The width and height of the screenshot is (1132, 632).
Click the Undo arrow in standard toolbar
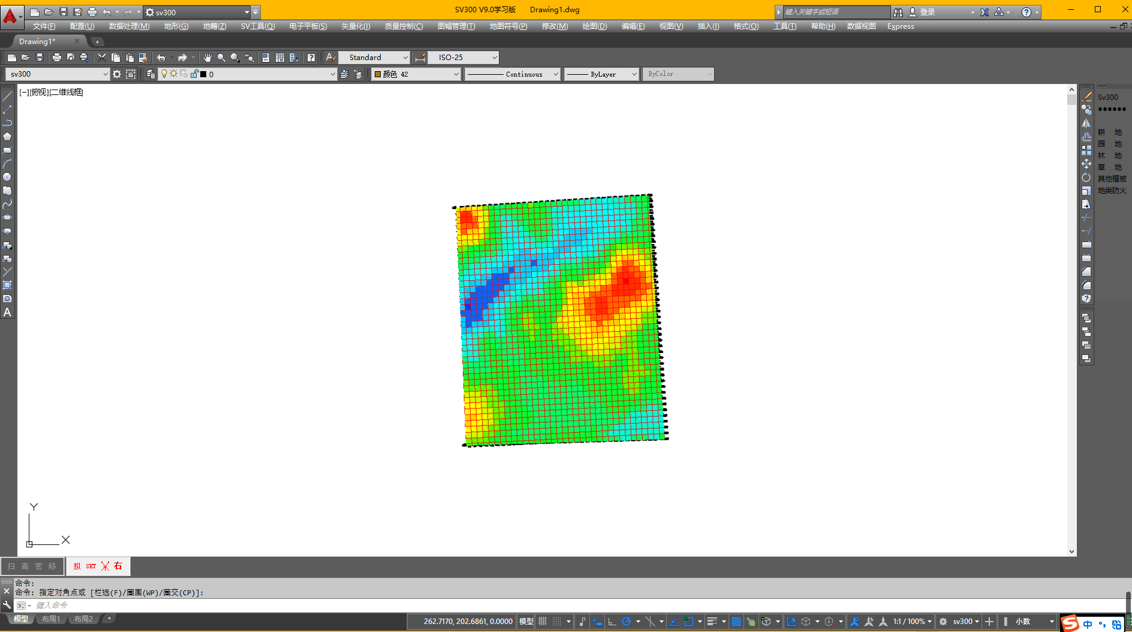(x=161, y=58)
